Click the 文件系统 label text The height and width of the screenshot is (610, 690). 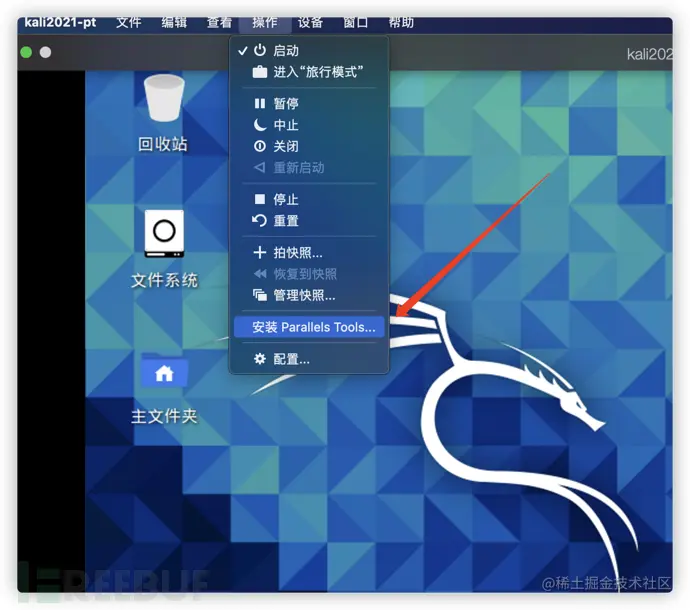pyautogui.click(x=165, y=280)
